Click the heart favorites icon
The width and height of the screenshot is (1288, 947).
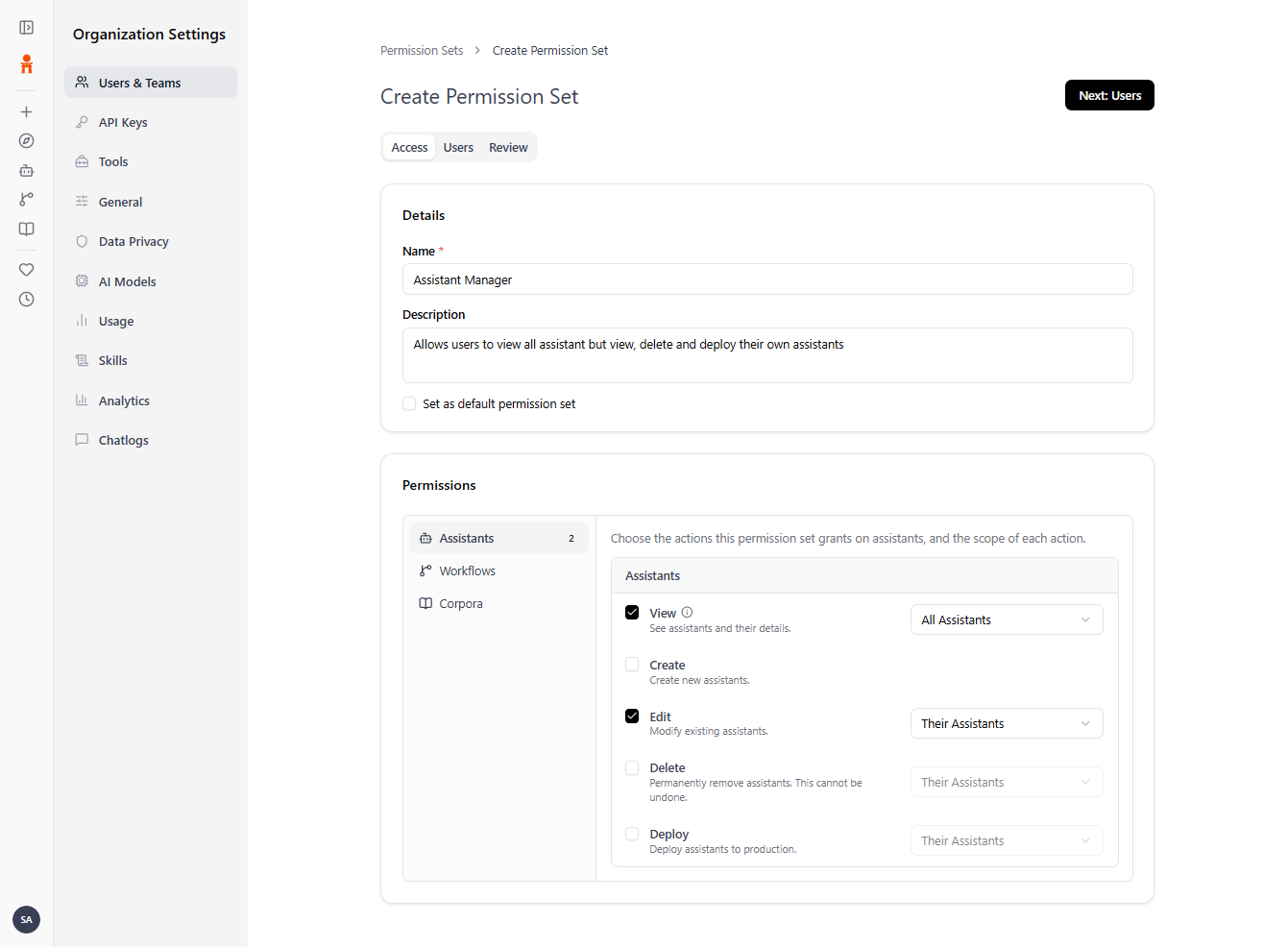coord(27,270)
